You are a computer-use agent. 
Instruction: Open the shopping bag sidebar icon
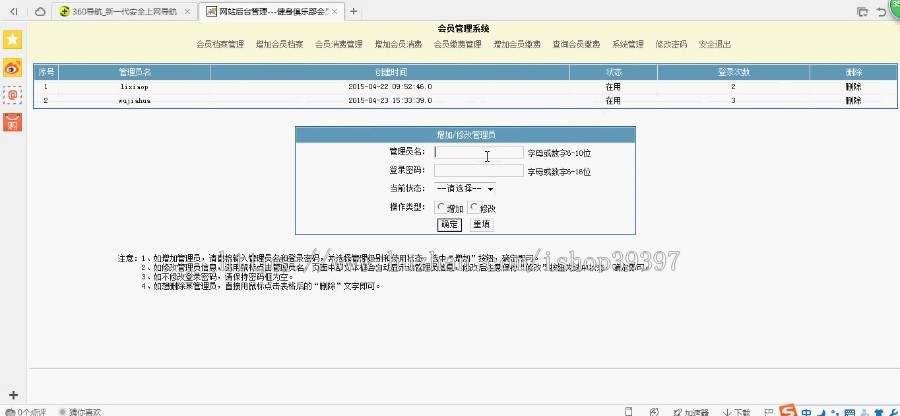coord(13,122)
